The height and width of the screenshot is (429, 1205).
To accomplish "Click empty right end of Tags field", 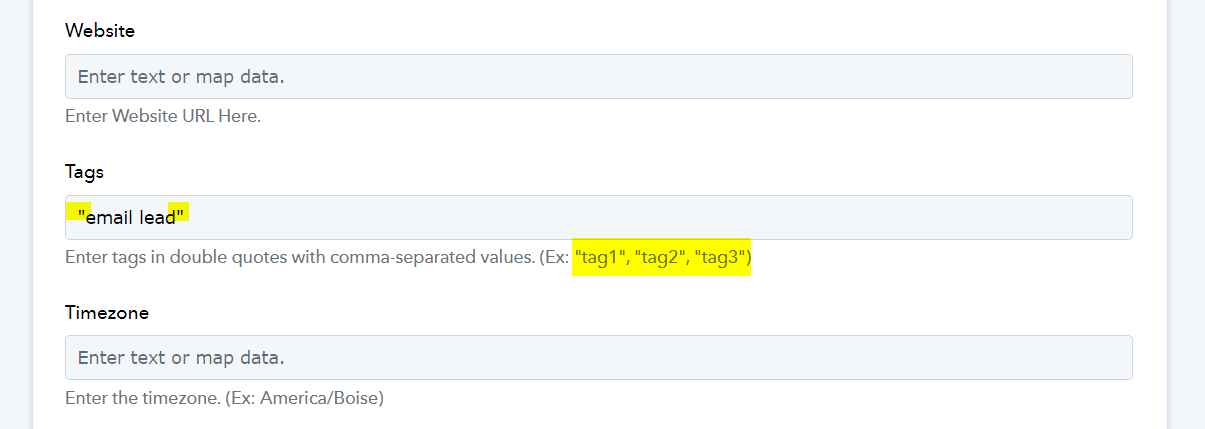I will pos(1050,217).
